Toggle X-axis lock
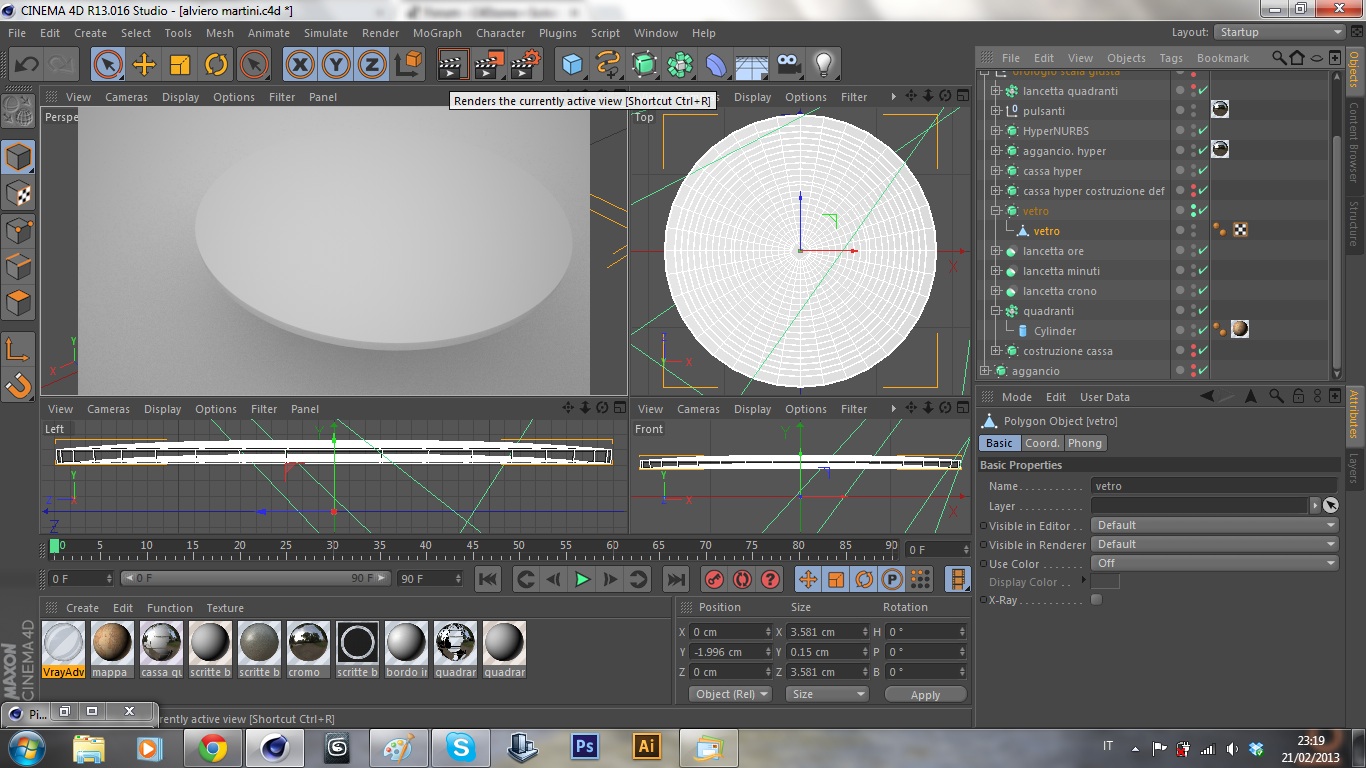The image size is (1366, 768). (299, 65)
